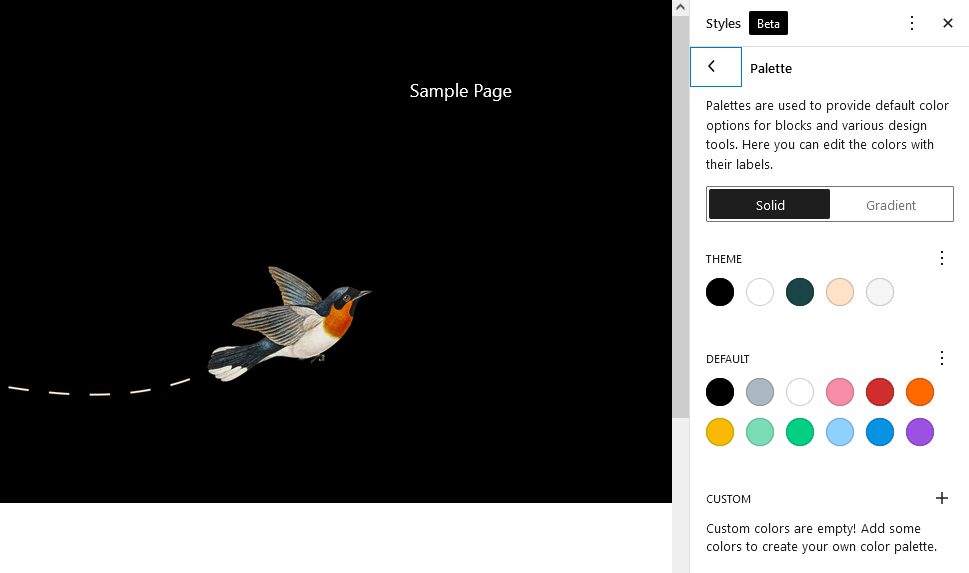Select light green swatch in Default palette
This screenshot has height=573, width=969.
tap(760, 432)
